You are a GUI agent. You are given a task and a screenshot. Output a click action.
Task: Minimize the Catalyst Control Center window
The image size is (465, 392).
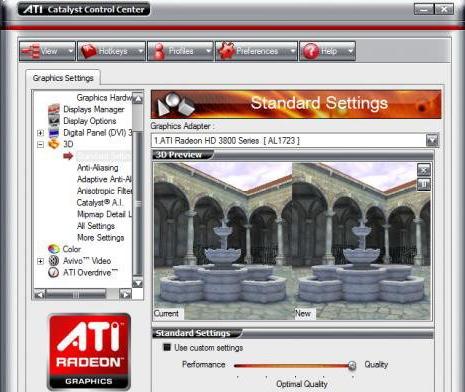pos(424,9)
